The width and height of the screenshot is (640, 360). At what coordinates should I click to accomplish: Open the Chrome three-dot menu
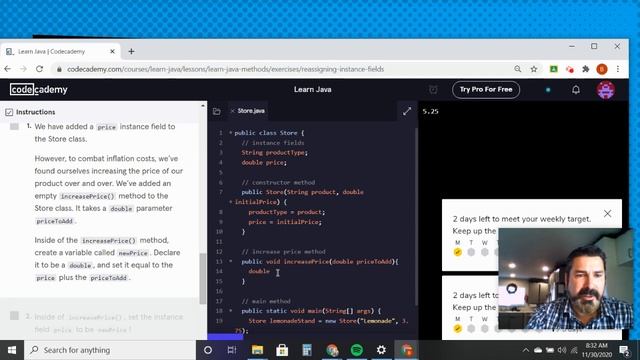coord(618,69)
